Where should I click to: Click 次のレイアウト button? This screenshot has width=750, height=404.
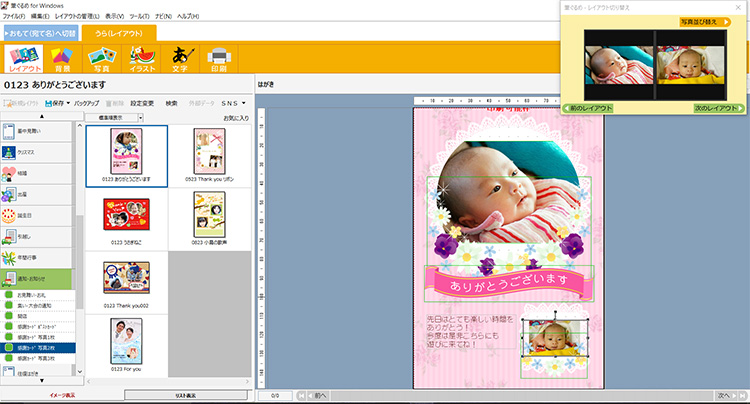[x=717, y=107]
